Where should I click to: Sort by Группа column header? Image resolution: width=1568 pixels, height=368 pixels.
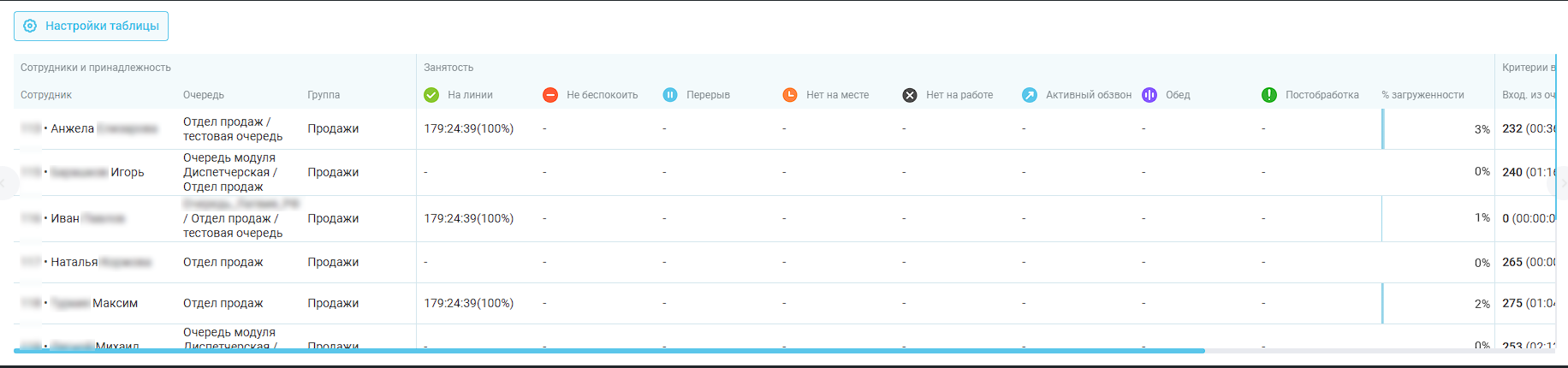(x=324, y=95)
